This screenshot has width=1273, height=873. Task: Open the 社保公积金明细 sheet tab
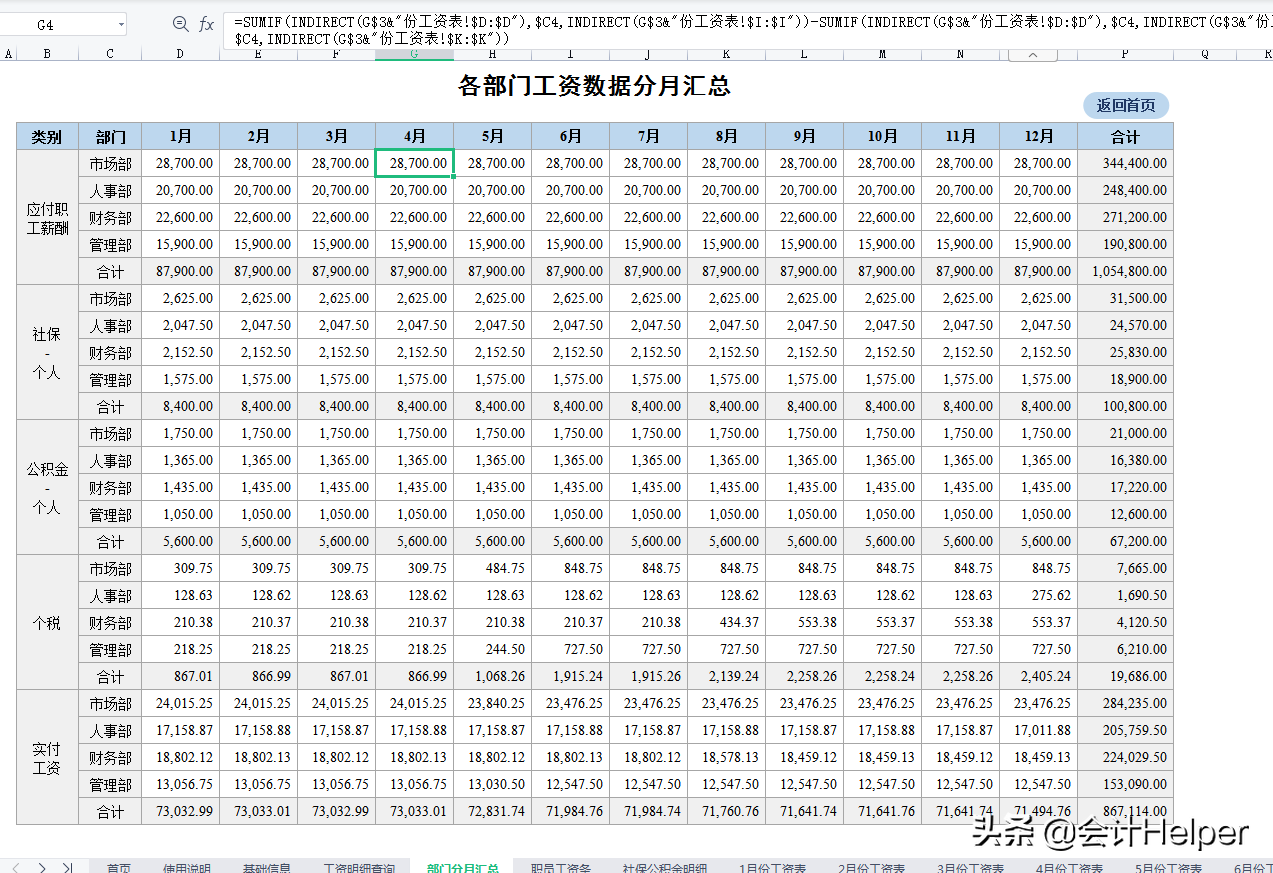pos(664,868)
